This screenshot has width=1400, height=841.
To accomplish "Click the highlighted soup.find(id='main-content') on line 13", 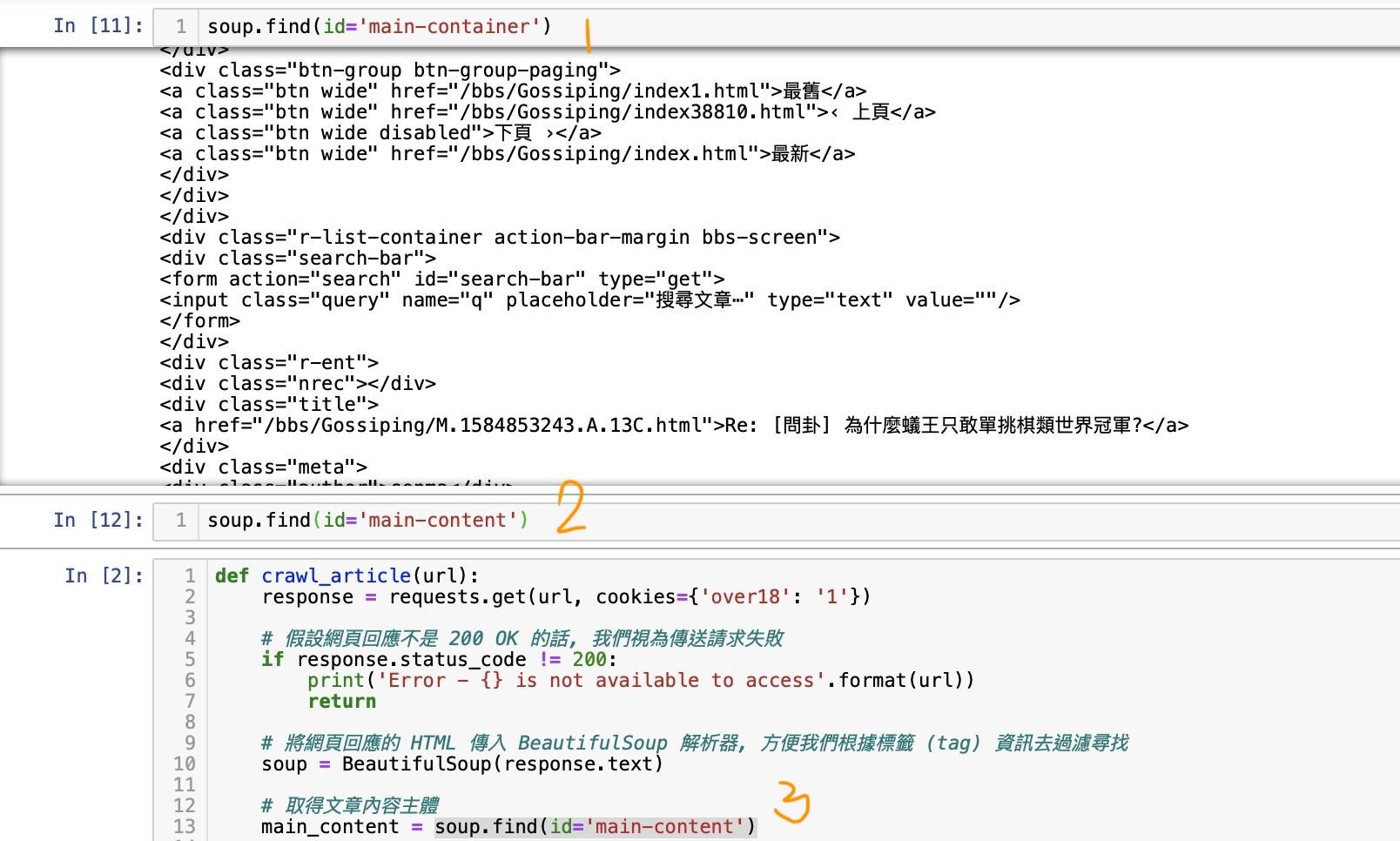I will click(x=596, y=826).
